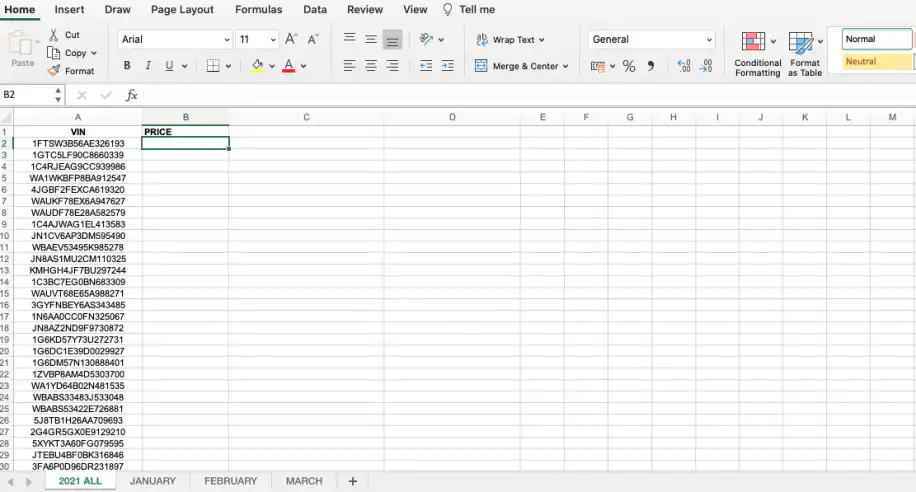
Task: Toggle bold formatting
Action: pos(127,65)
